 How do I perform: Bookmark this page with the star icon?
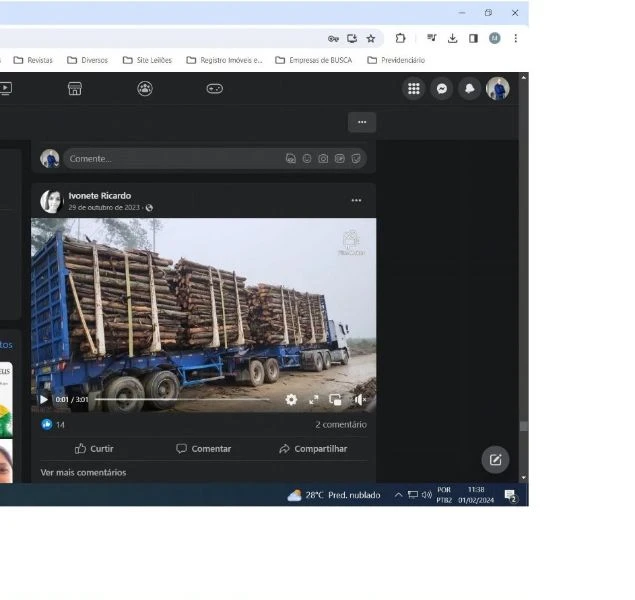coord(371,38)
